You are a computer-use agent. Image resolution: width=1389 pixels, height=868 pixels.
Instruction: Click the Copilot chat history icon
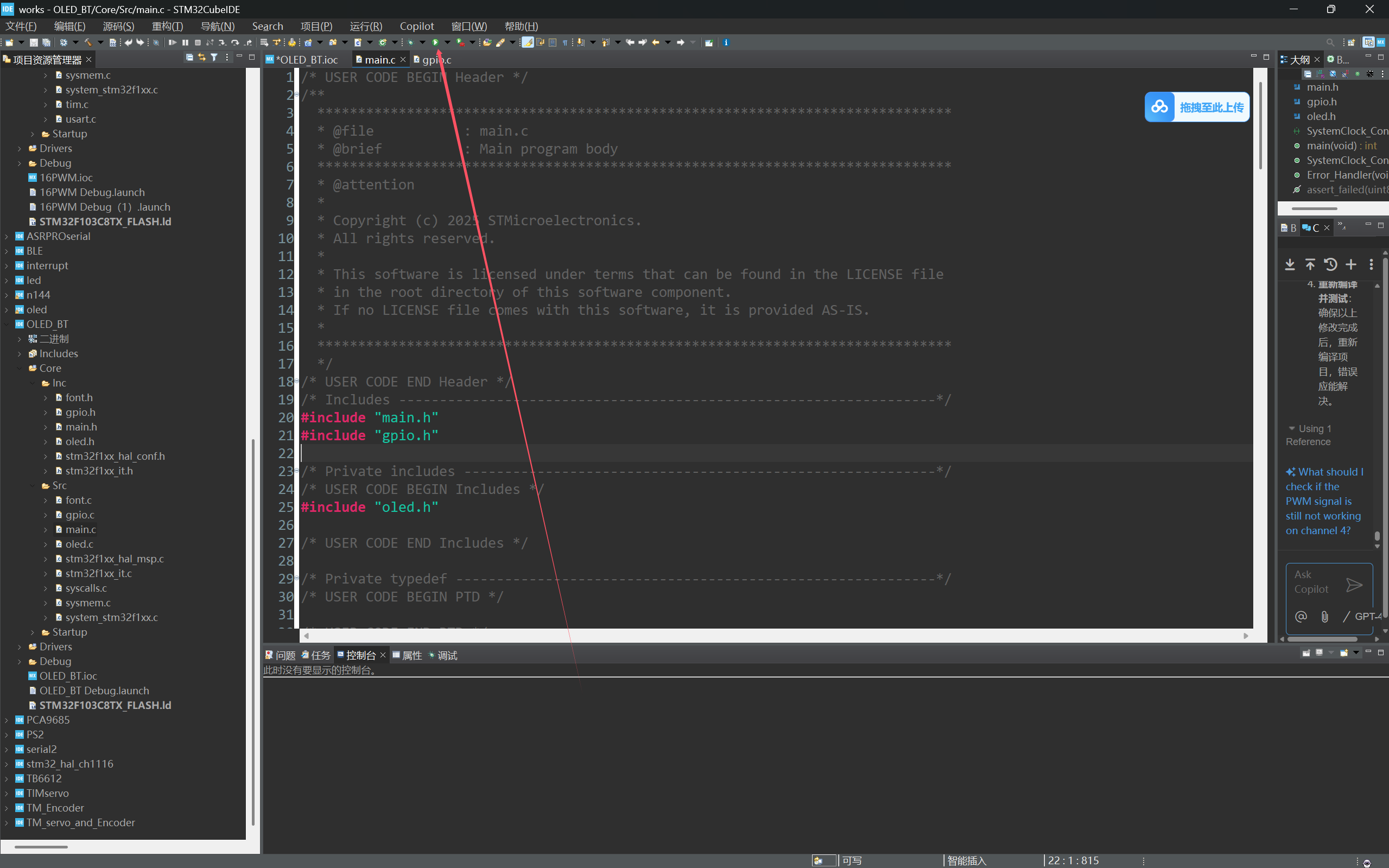coord(1330,265)
